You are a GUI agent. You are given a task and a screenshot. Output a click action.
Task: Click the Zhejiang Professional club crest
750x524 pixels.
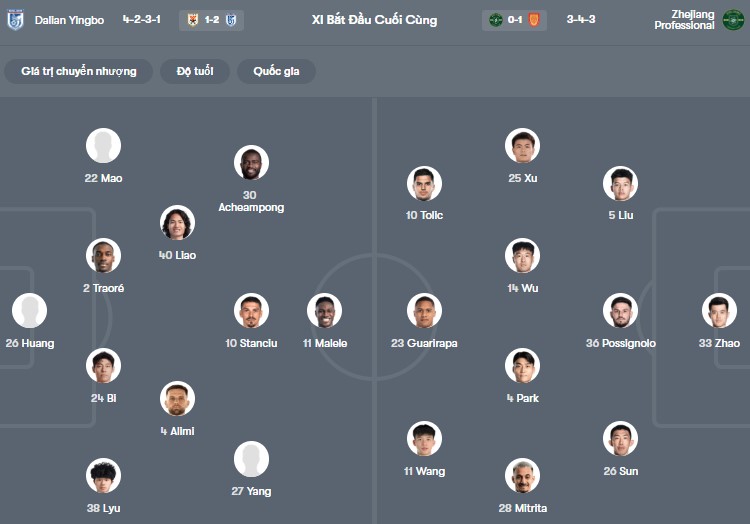733,20
